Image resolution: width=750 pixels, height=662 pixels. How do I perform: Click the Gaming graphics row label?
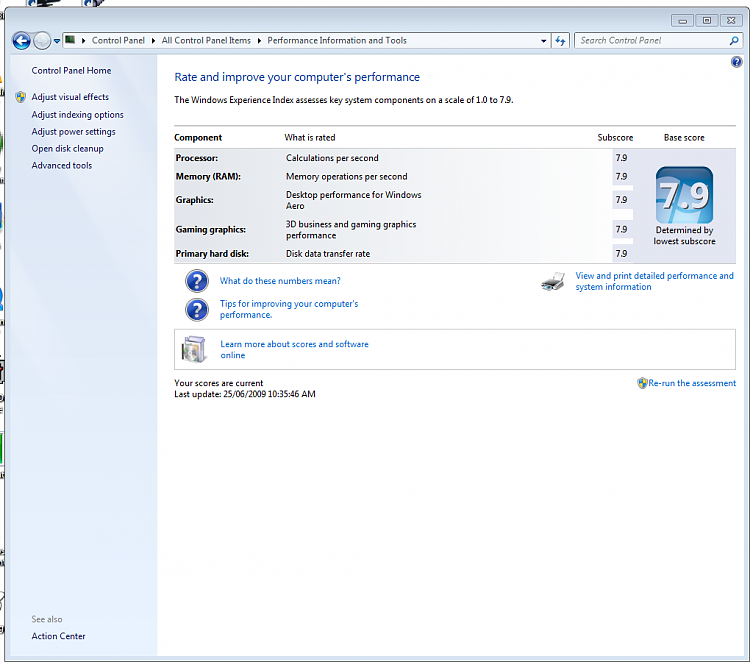(x=210, y=230)
